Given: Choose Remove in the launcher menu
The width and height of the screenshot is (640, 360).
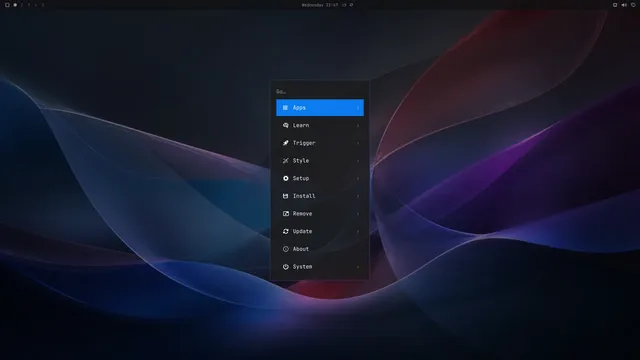Looking at the screenshot, I should point(320,213).
